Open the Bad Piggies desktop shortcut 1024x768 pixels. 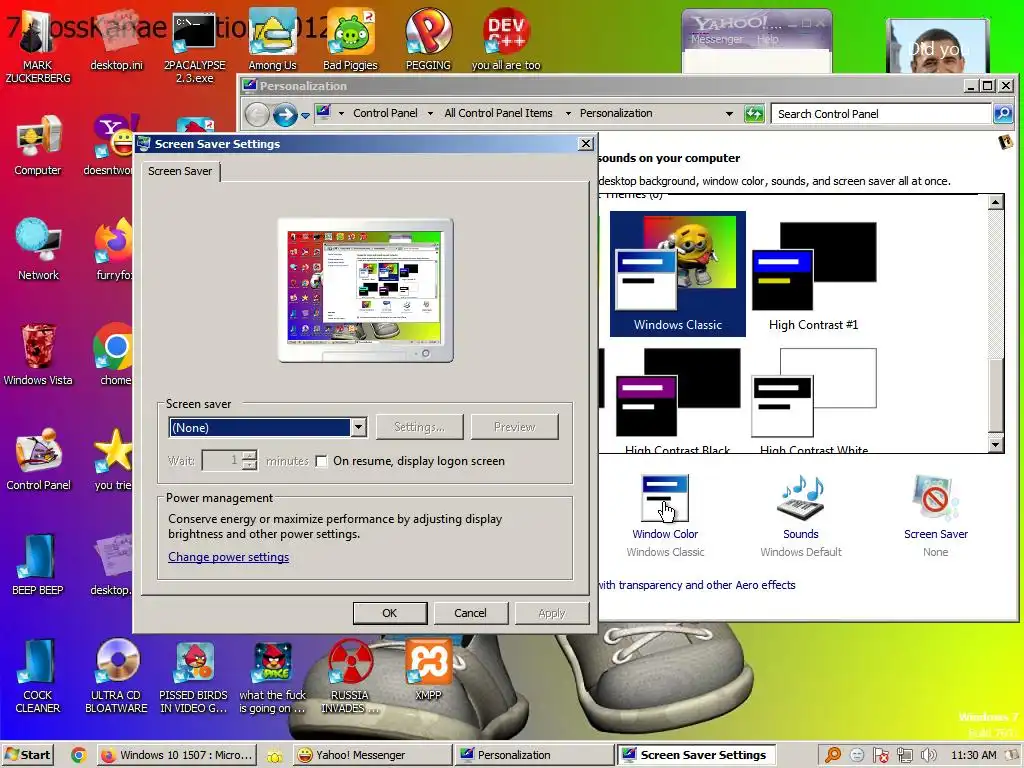point(350,39)
